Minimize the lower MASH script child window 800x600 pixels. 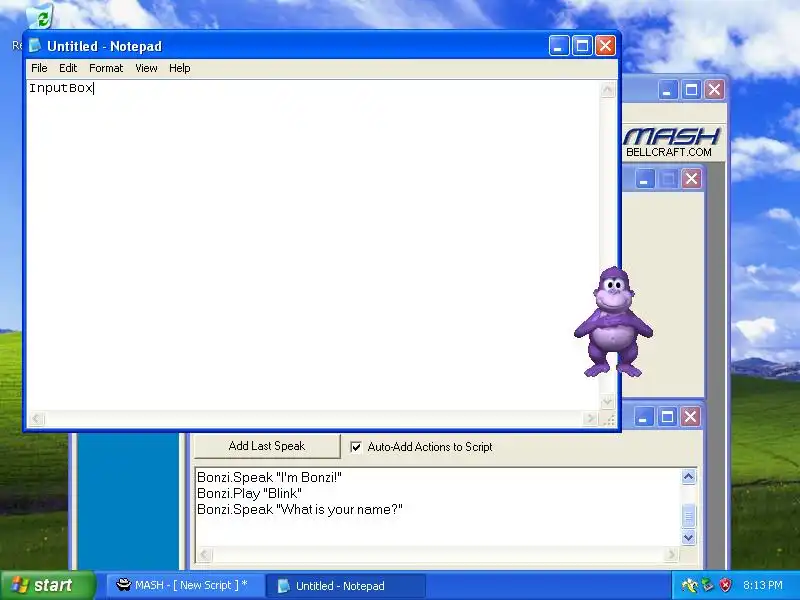coord(643,417)
